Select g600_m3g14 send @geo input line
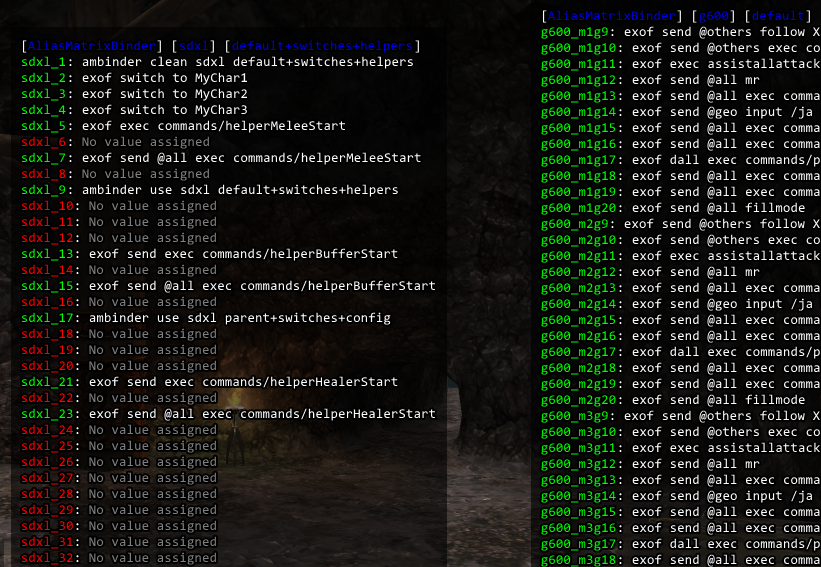 click(680, 496)
